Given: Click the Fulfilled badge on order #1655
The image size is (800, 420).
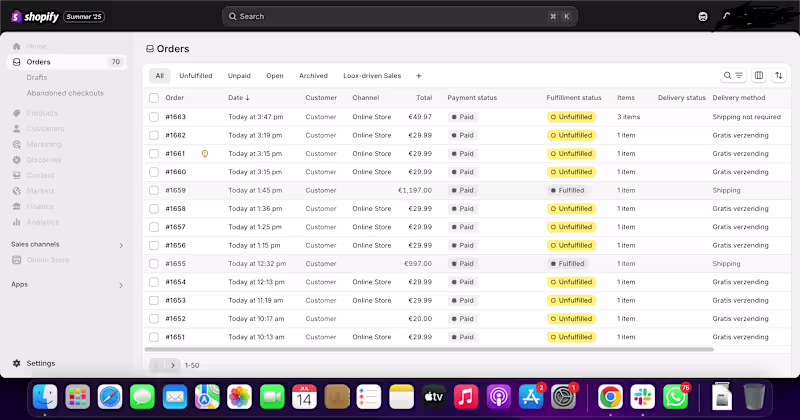Looking at the screenshot, I should [x=567, y=264].
